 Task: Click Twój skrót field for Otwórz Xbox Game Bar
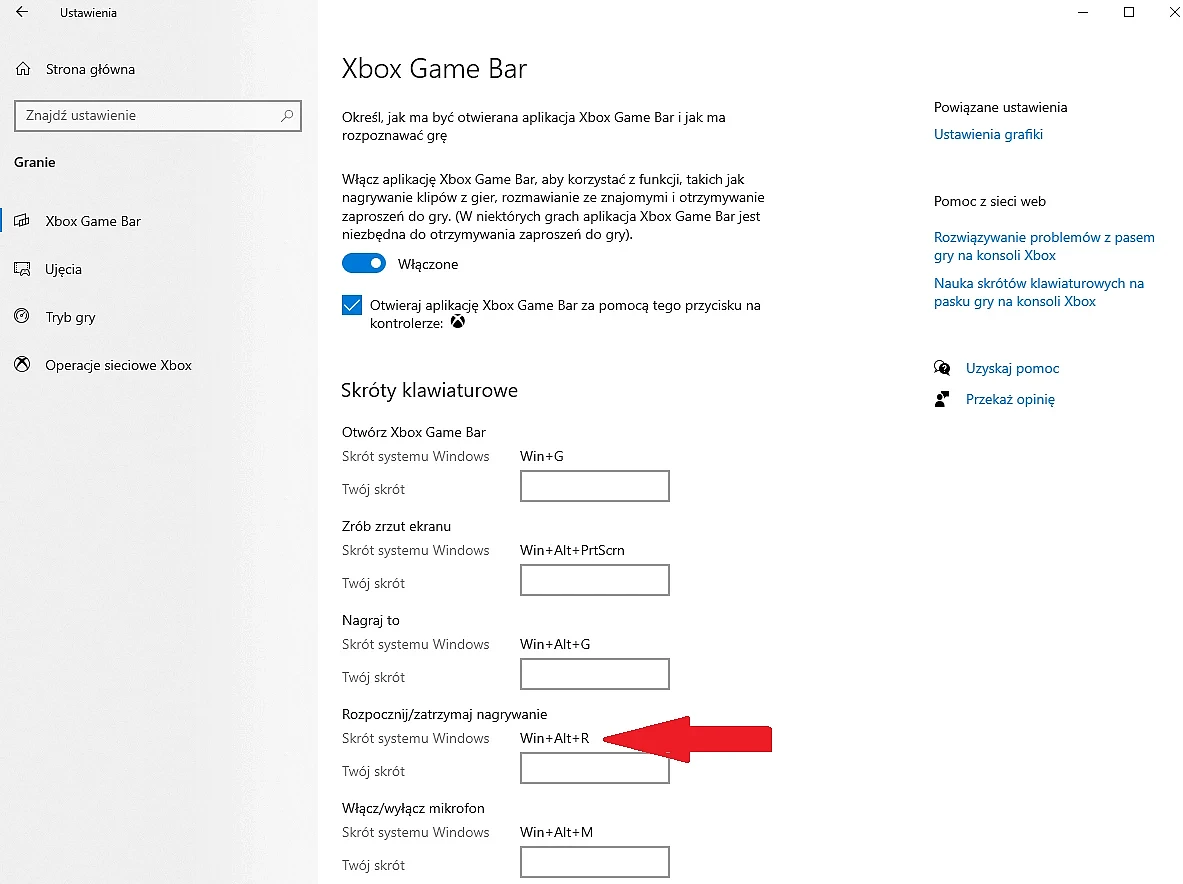click(x=595, y=486)
